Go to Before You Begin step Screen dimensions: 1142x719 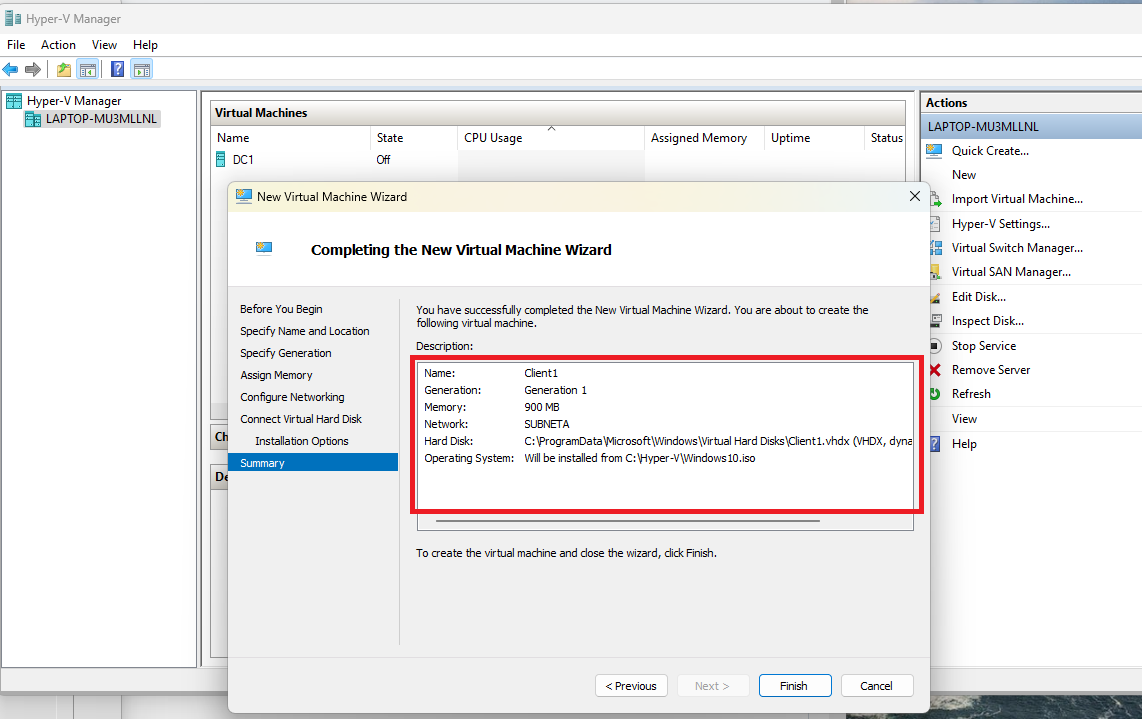click(x=281, y=309)
